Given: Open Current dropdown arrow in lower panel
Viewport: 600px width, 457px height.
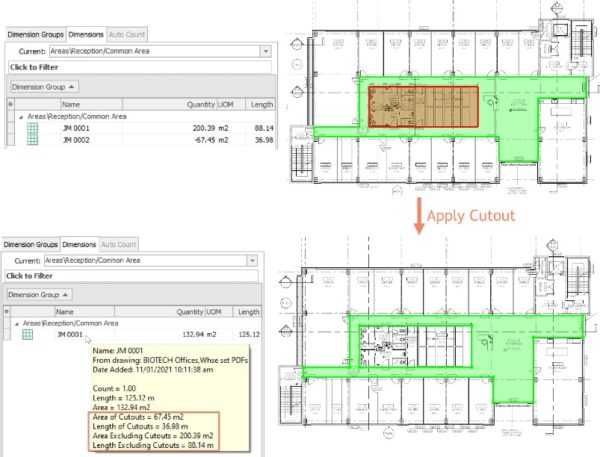Looking at the screenshot, I should pyautogui.click(x=253, y=261).
